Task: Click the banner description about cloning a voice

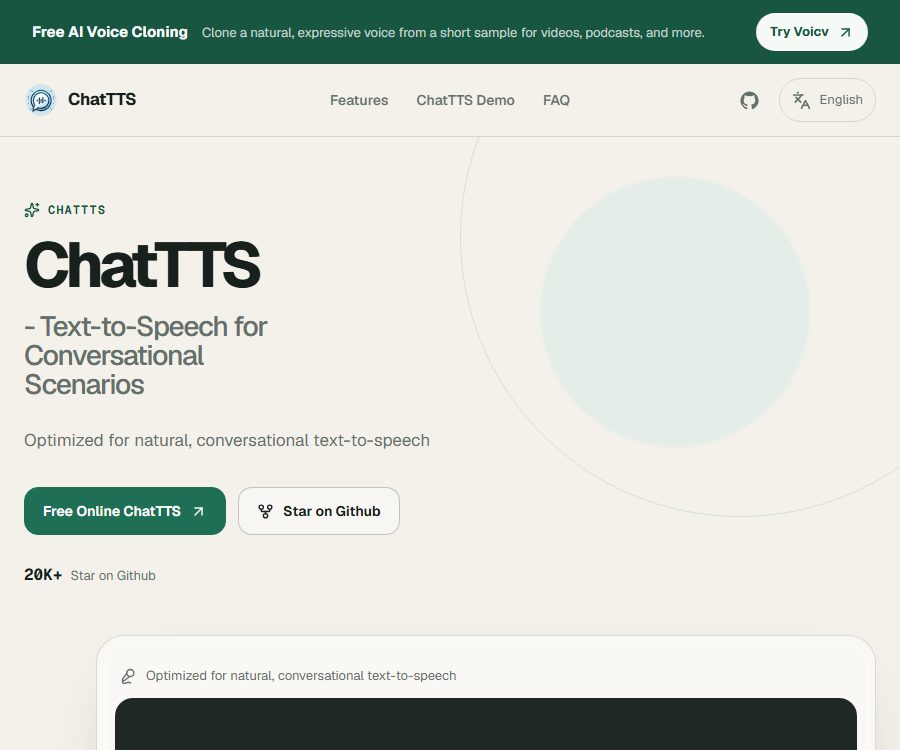Action: click(453, 33)
